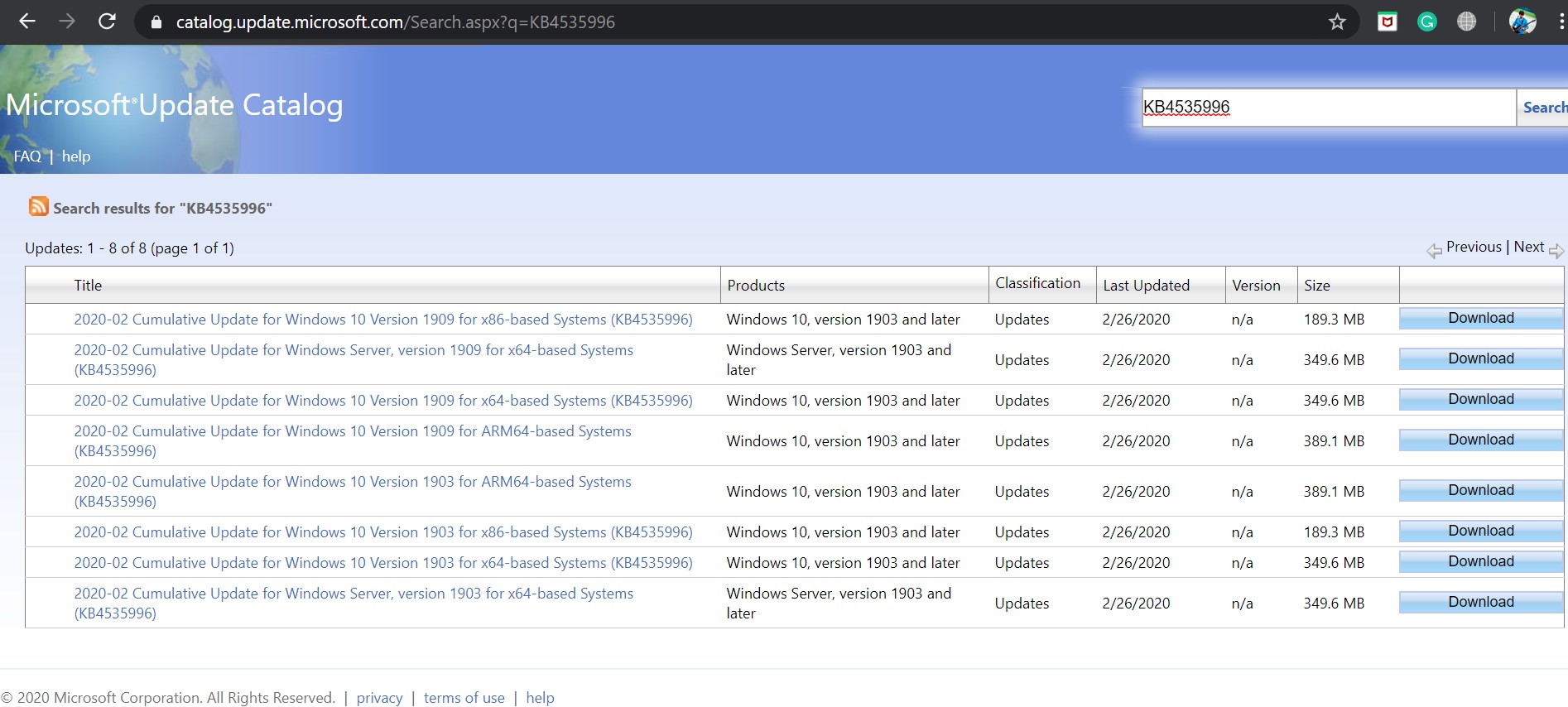1568x707 pixels.
Task: Click the KB4535996 search input box
Action: click(x=1328, y=108)
